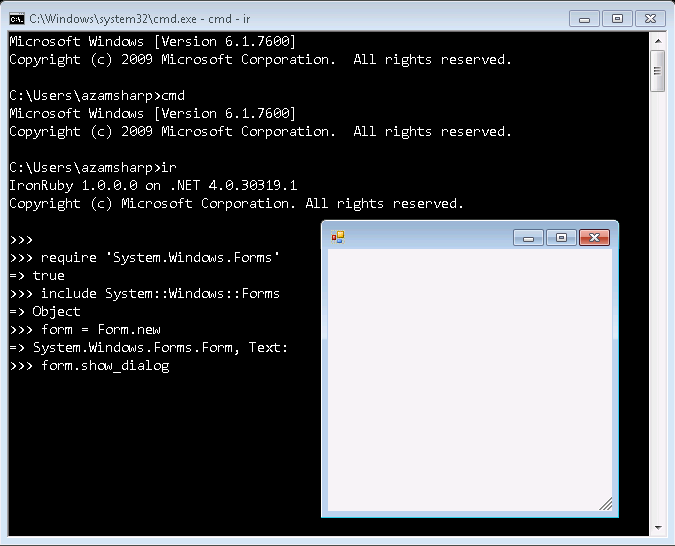The width and height of the screenshot is (675, 546).
Task: Close the blank Form dialog
Action: pos(594,238)
